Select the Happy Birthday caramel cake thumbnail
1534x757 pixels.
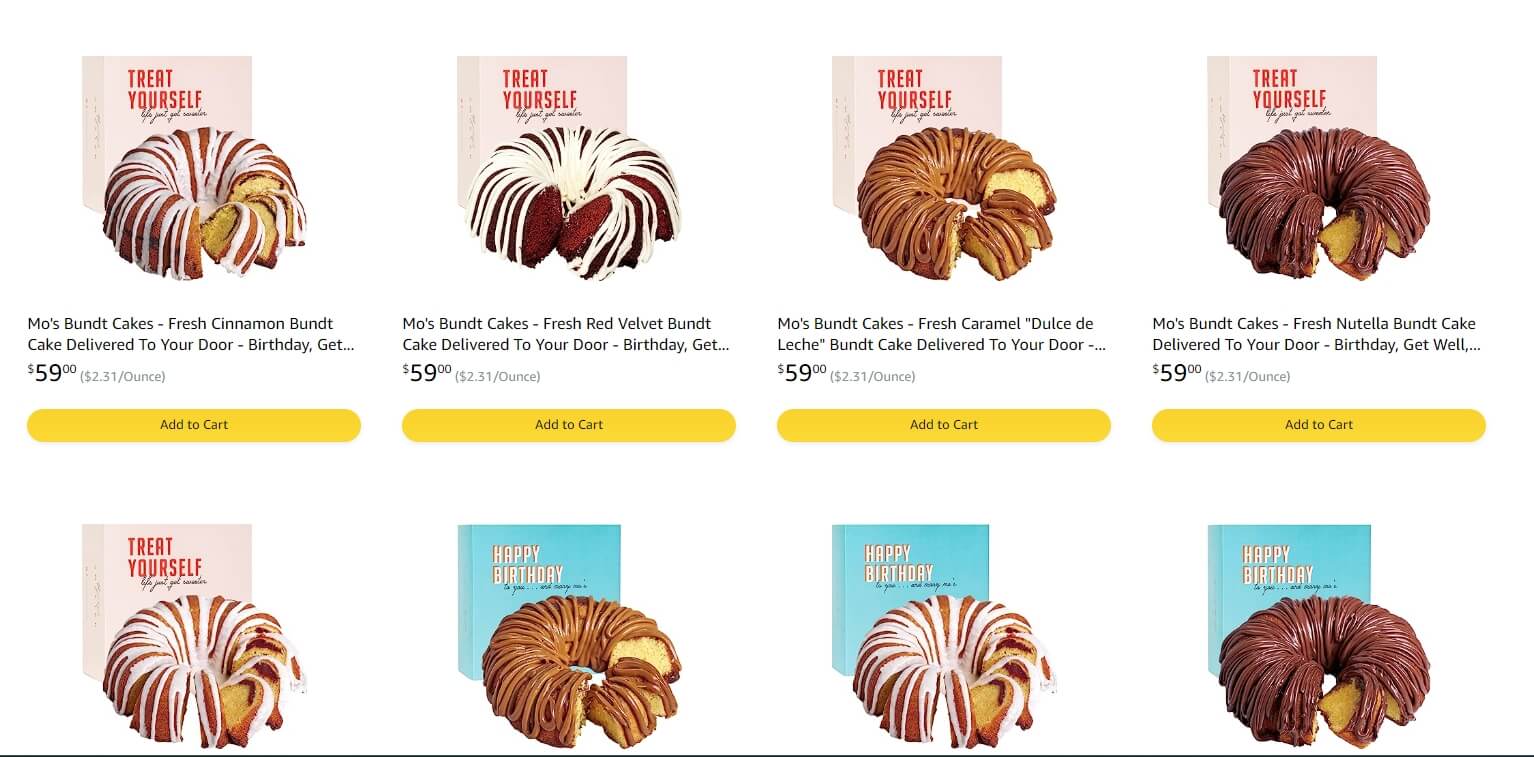(569, 636)
